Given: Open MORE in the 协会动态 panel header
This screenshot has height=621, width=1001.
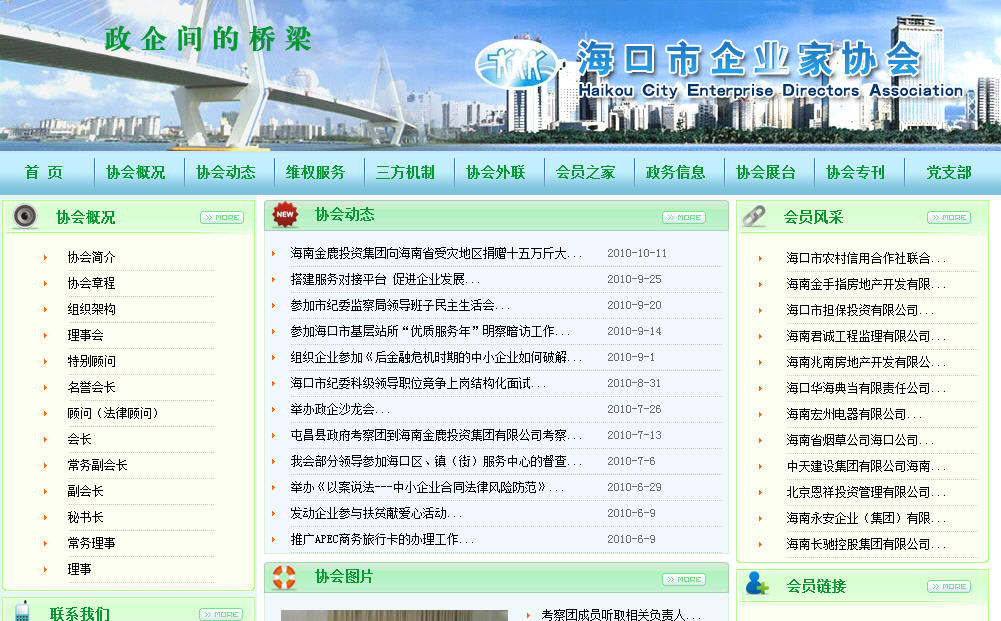Looking at the screenshot, I should pos(684,217).
